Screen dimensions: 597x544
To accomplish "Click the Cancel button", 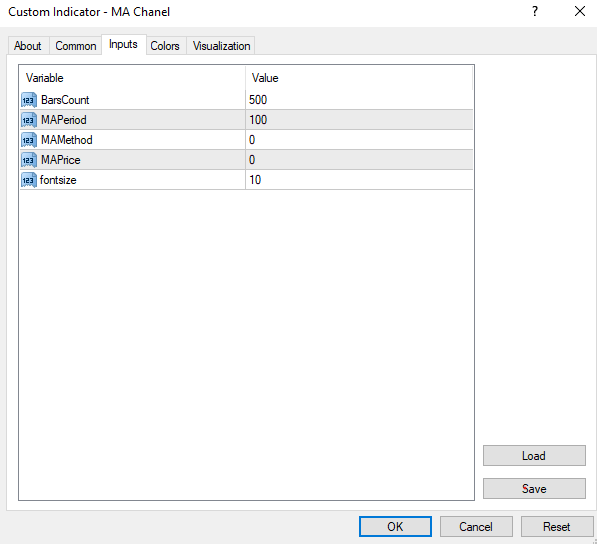I will click(x=476, y=527).
